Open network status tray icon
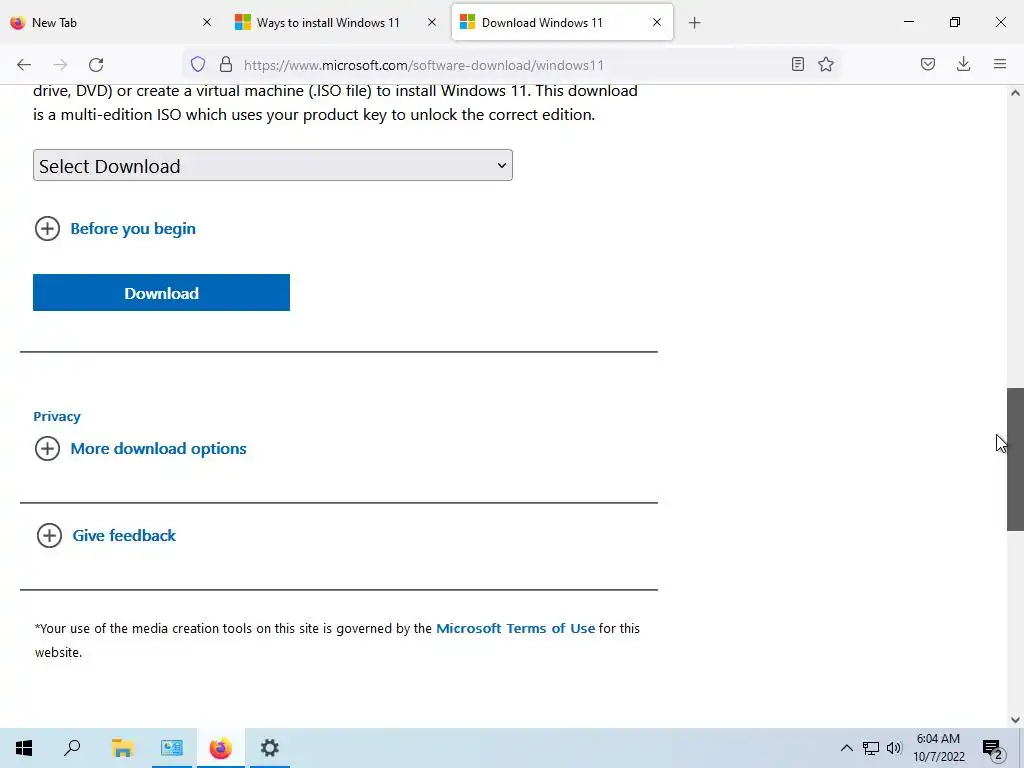Viewport: 1024px width, 768px height. click(x=871, y=748)
